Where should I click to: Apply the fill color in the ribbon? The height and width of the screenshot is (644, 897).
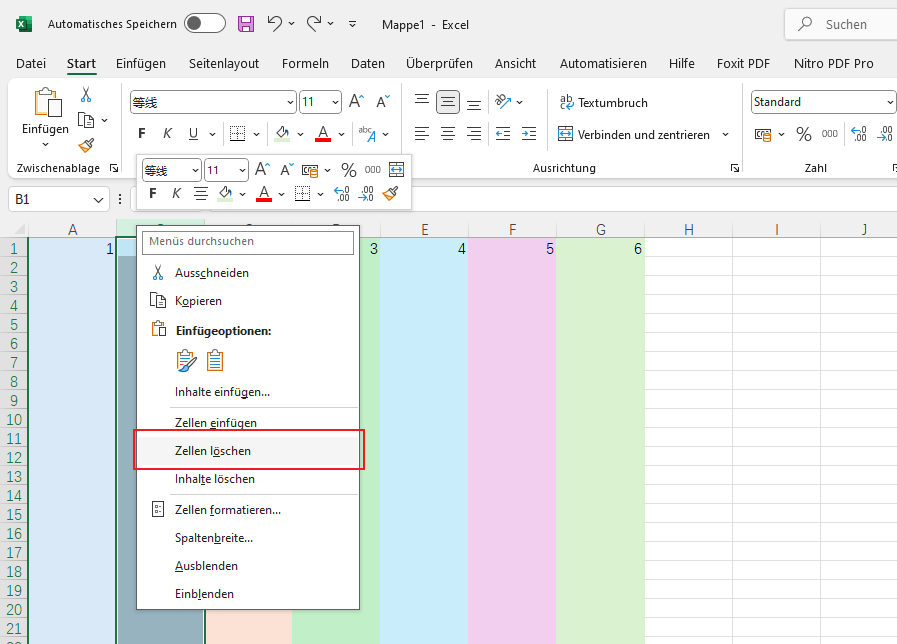pos(282,134)
